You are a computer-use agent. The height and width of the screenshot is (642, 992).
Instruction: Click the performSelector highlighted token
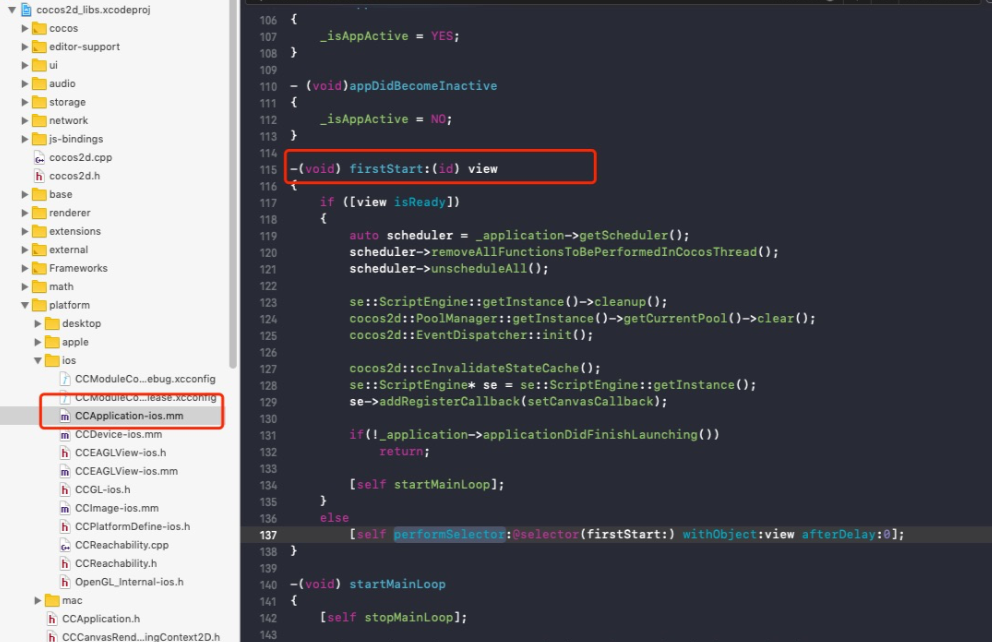click(x=449, y=534)
